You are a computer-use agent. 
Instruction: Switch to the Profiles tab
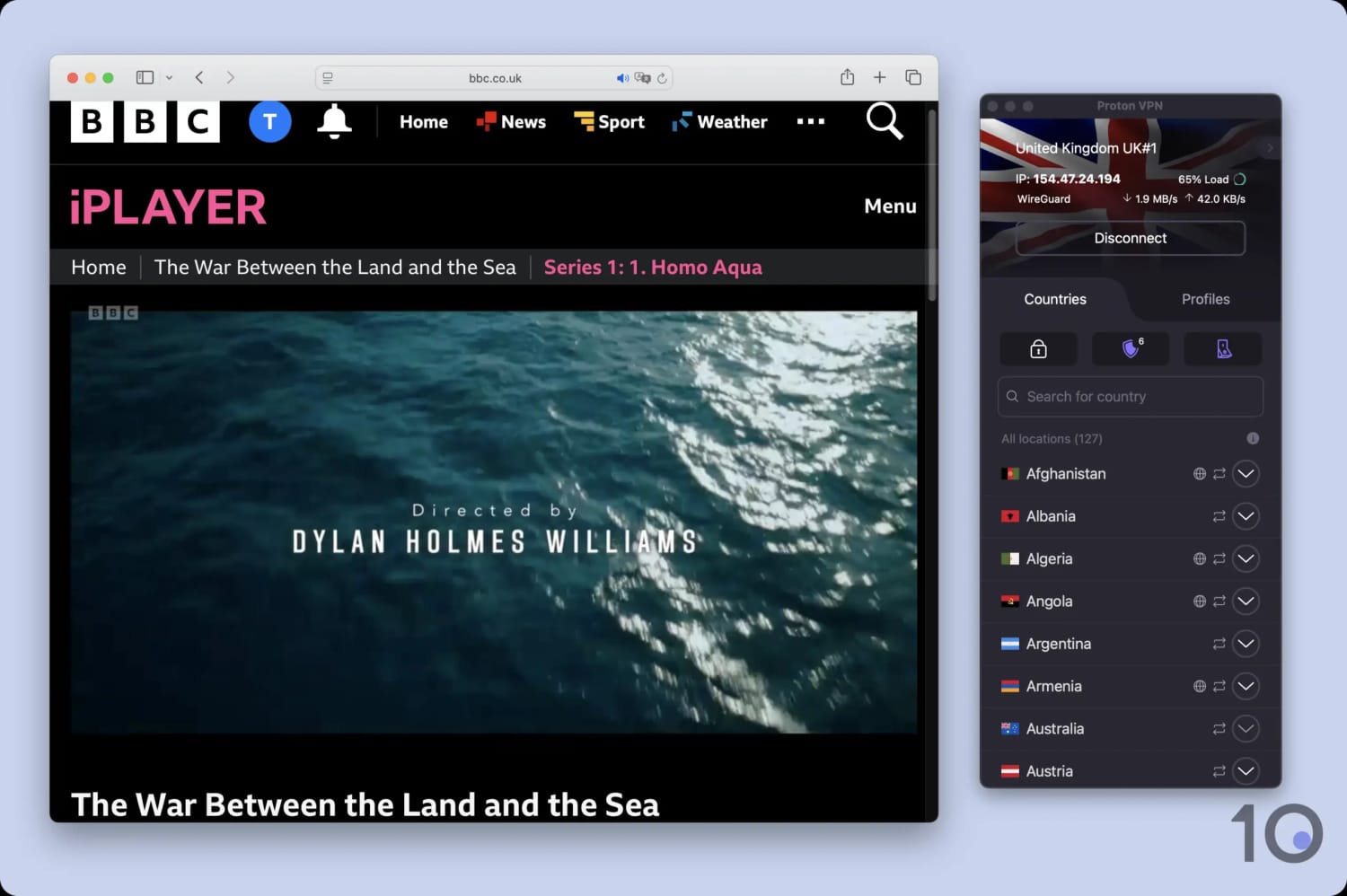pyautogui.click(x=1205, y=299)
